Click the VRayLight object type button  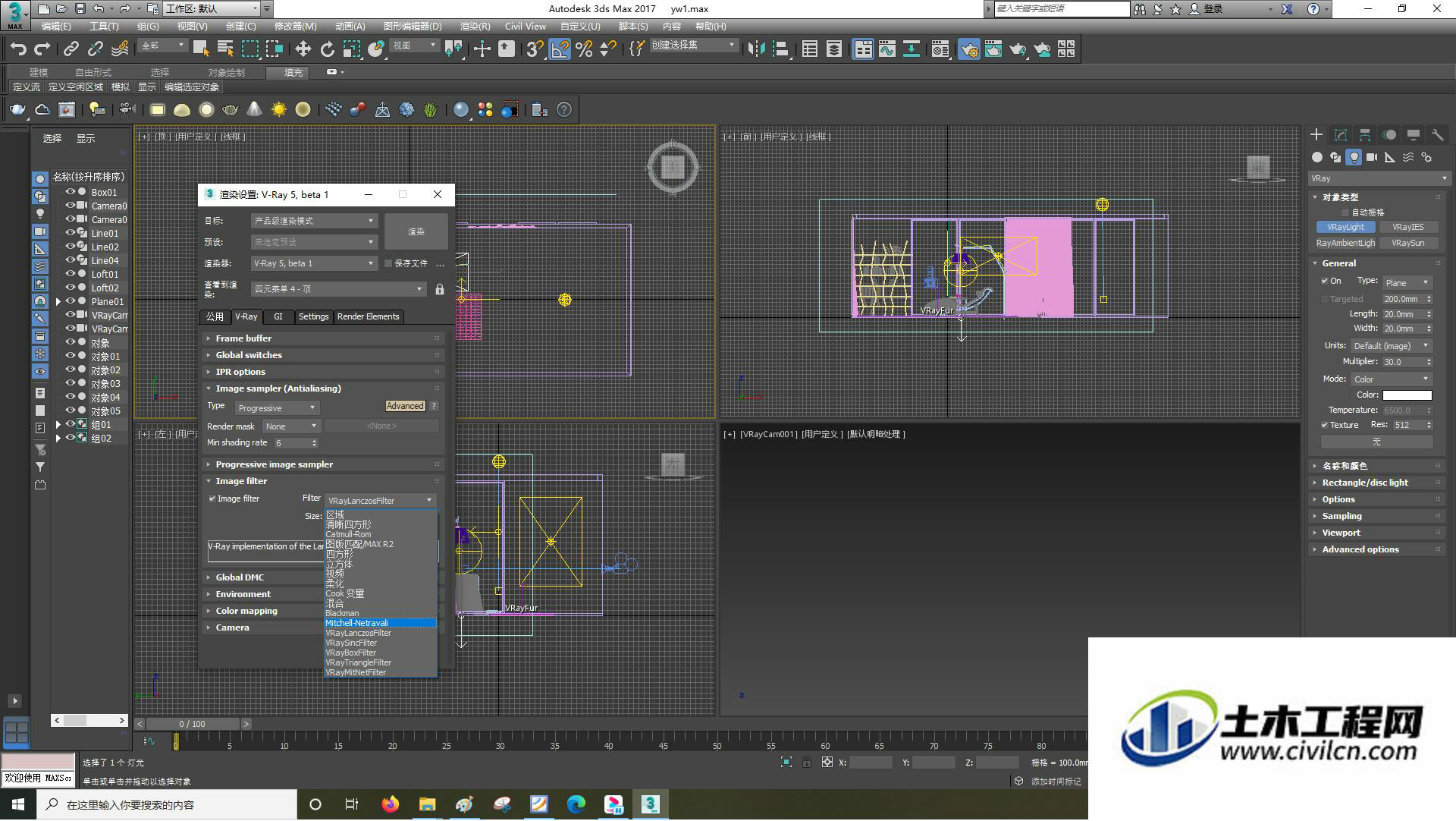(x=1345, y=227)
